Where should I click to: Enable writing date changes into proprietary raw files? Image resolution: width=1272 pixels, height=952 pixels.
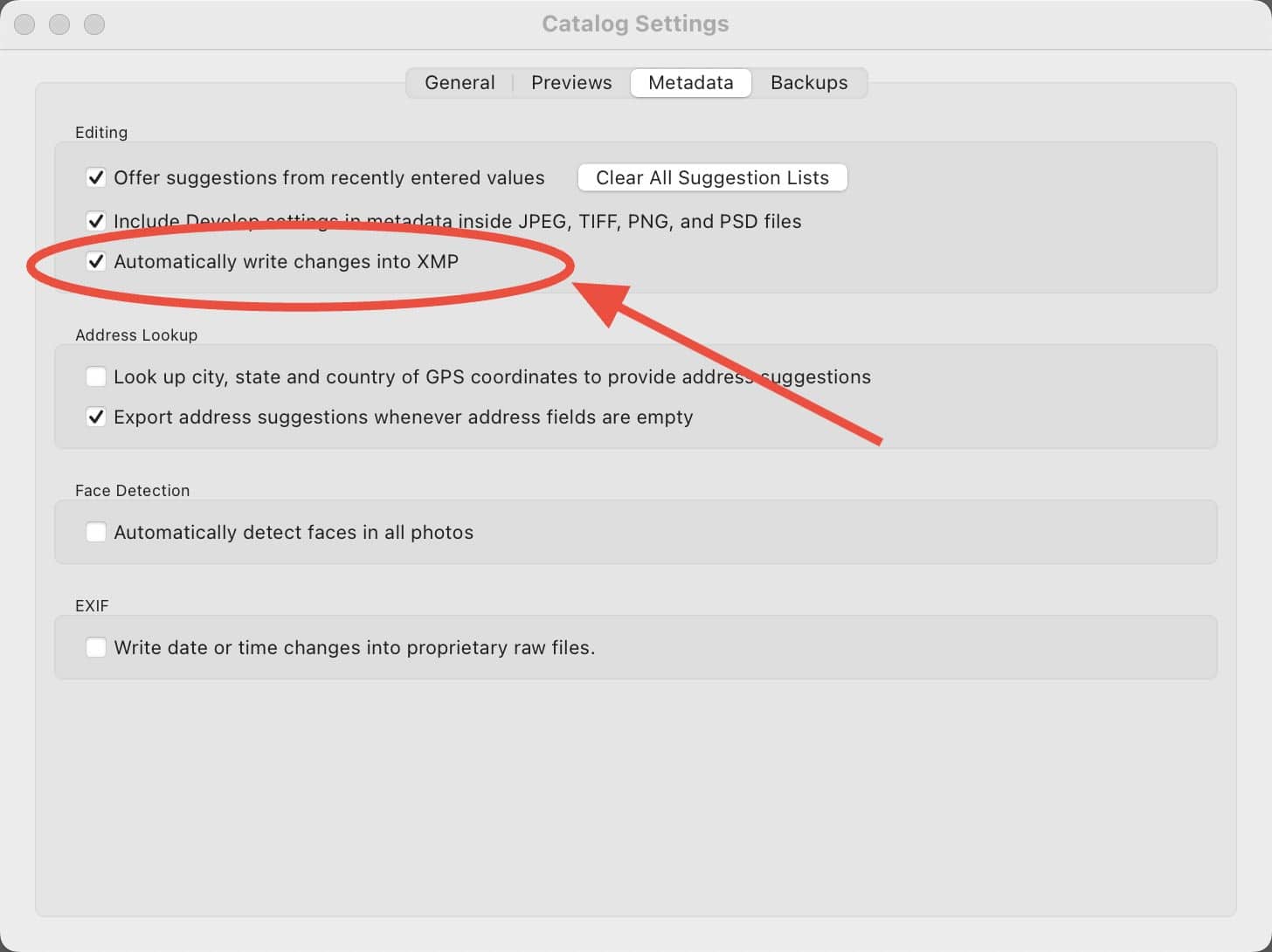[x=96, y=647]
